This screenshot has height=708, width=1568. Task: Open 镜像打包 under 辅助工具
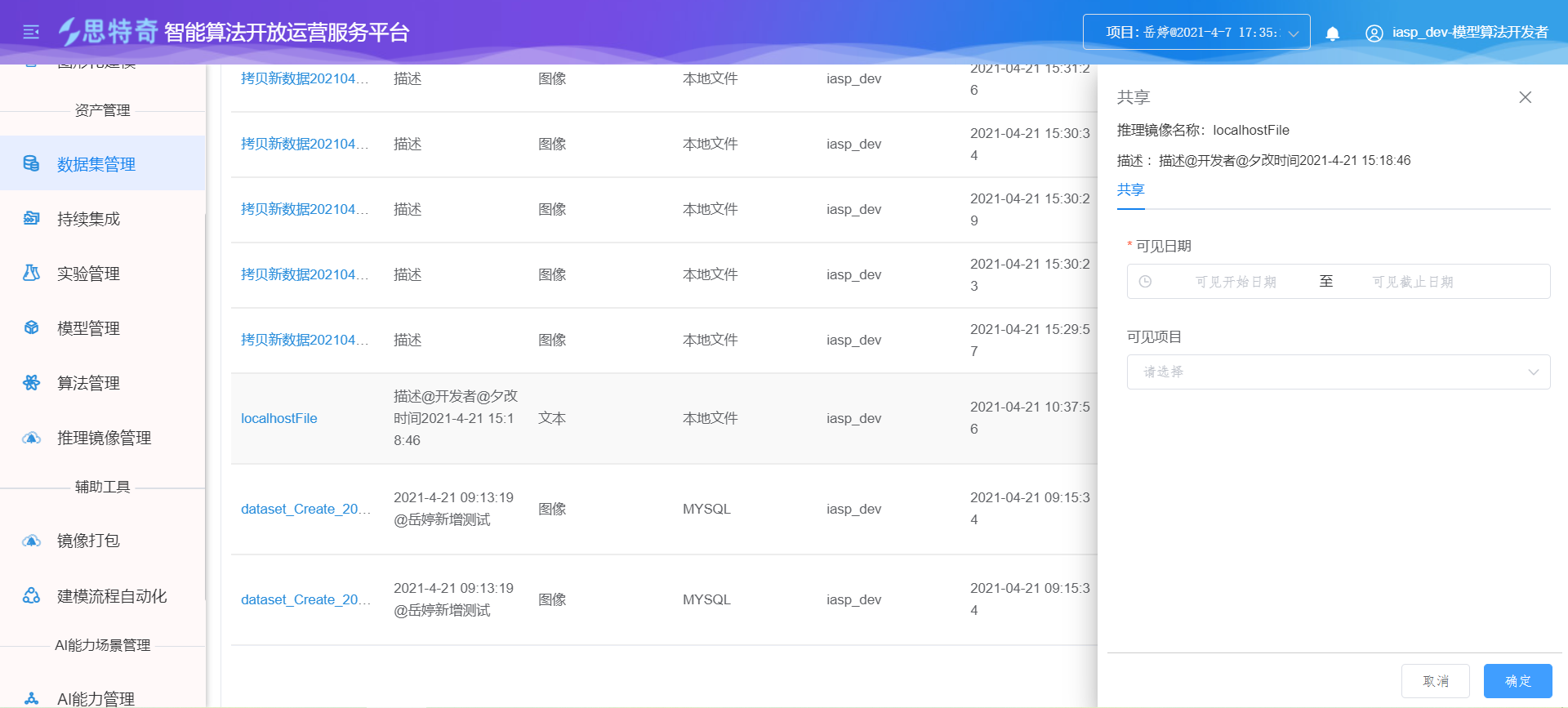pyautogui.click(x=102, y=541)
